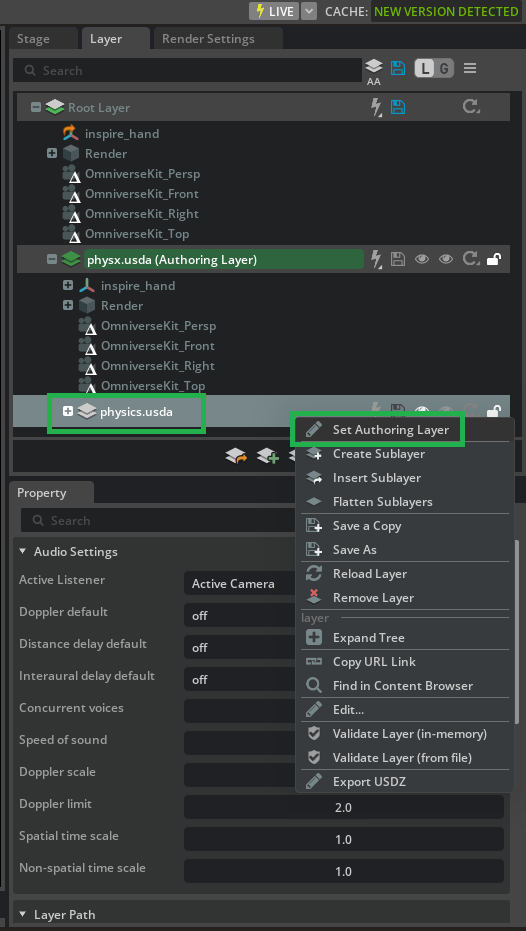526x931 pixels.
Task: Toggle the lock on physx.usda layer
Action: click(x=494, y=259)
